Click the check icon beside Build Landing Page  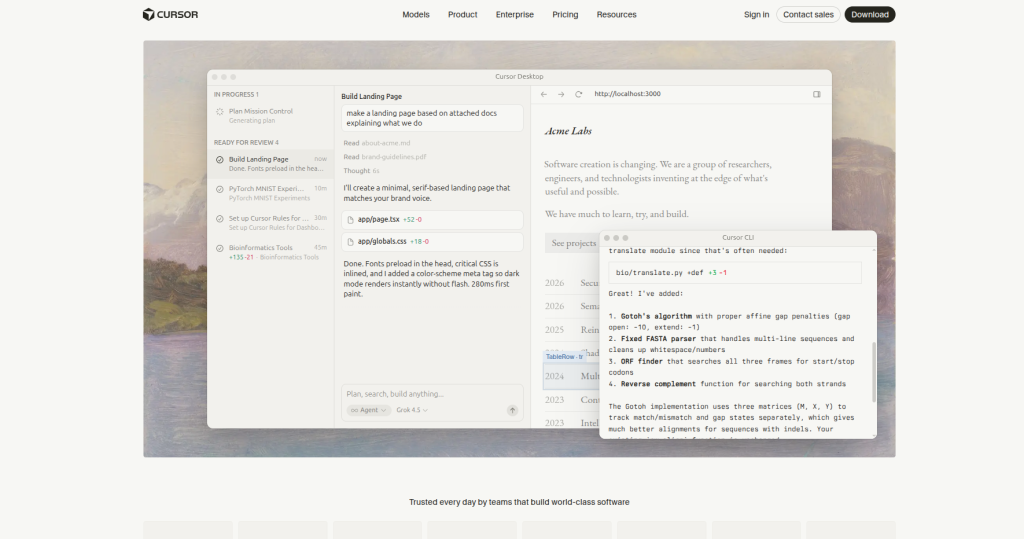click(x=220, y=159)
